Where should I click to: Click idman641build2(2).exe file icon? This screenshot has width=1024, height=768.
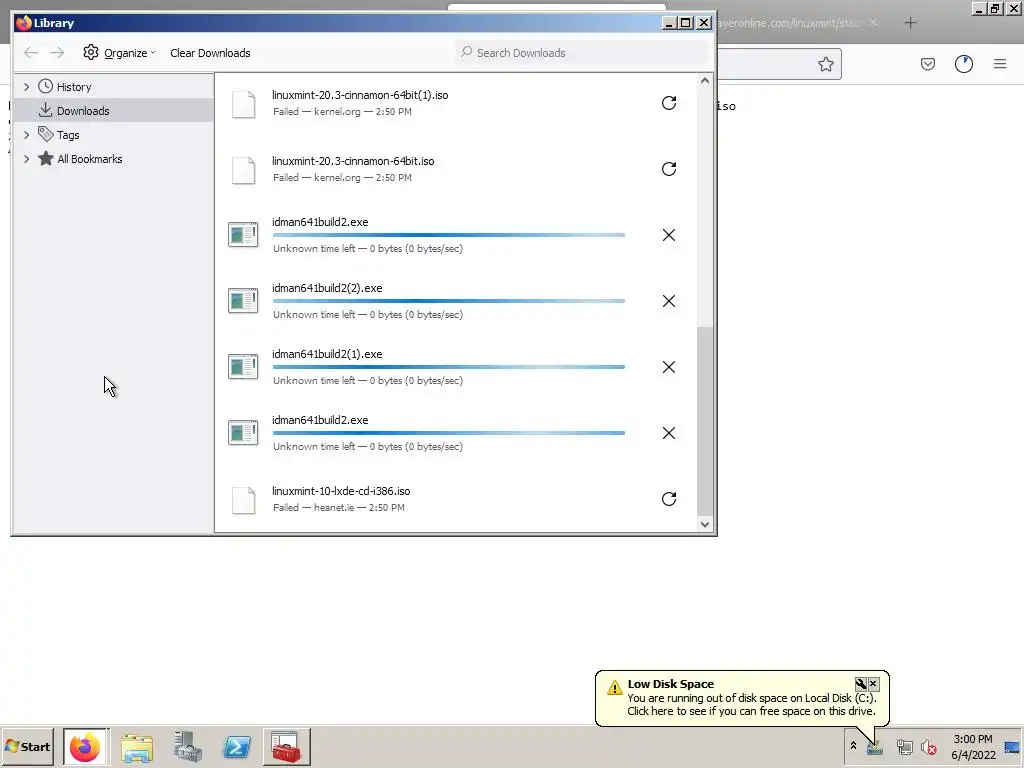click(243, 301)
